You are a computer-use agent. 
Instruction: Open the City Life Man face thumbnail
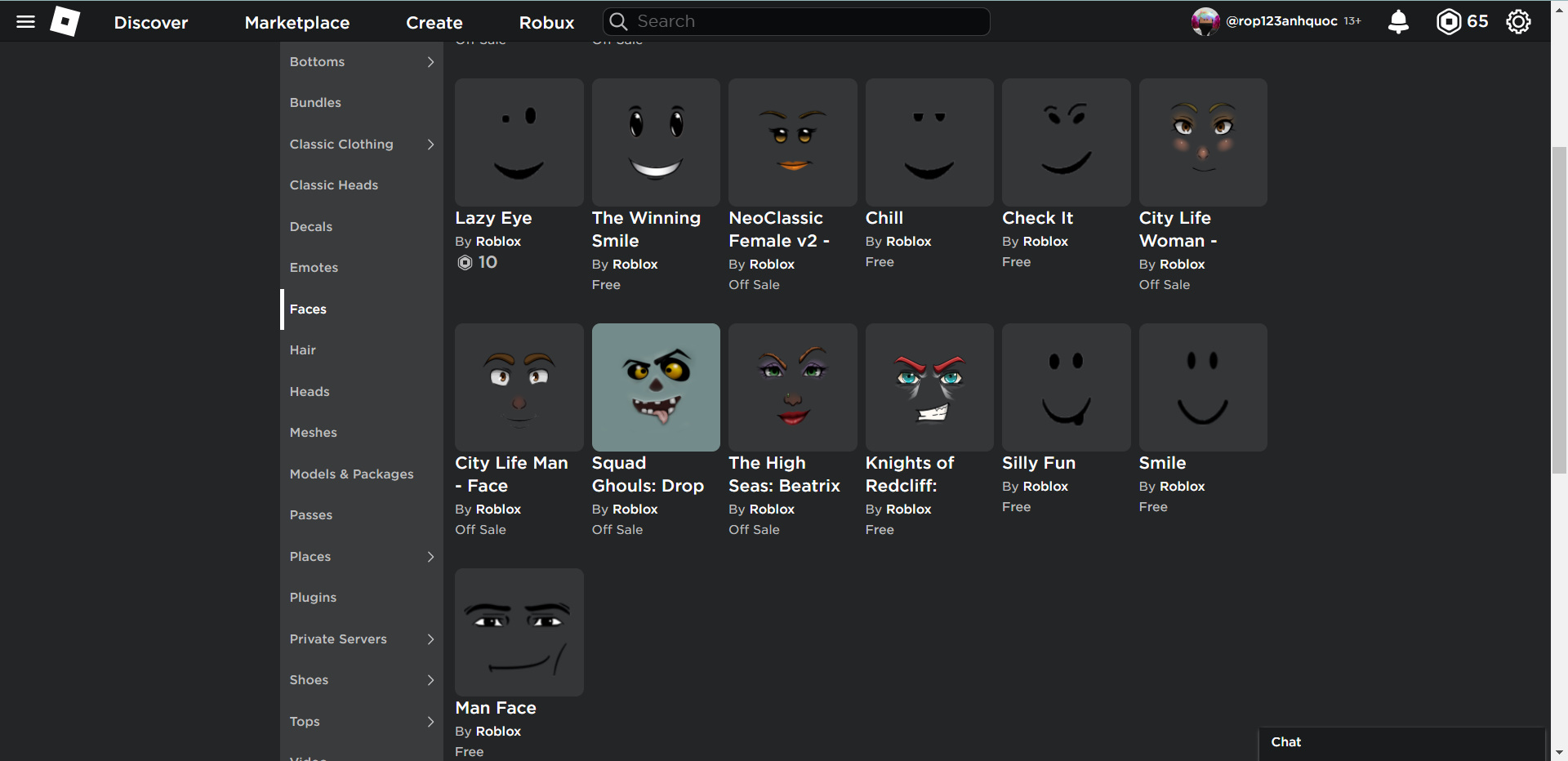[x=519, y=387]
